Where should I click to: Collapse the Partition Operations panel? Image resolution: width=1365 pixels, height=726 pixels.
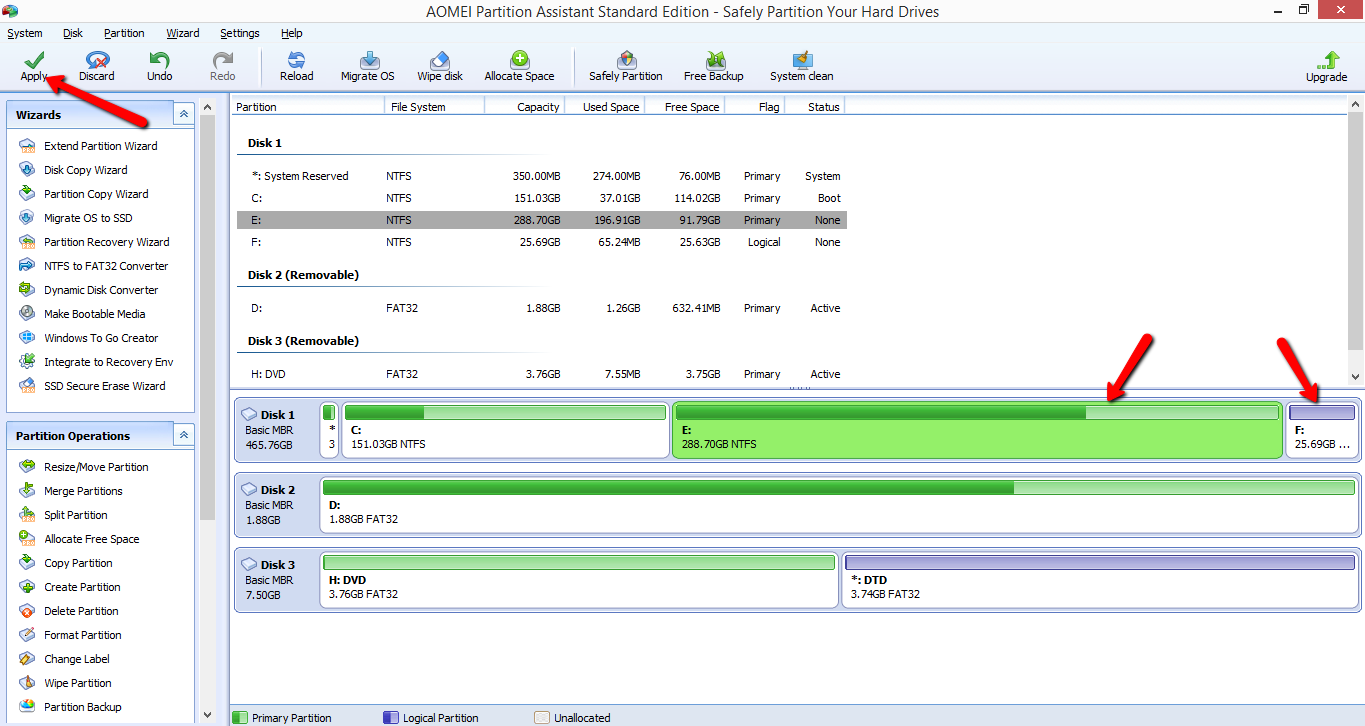183,436
